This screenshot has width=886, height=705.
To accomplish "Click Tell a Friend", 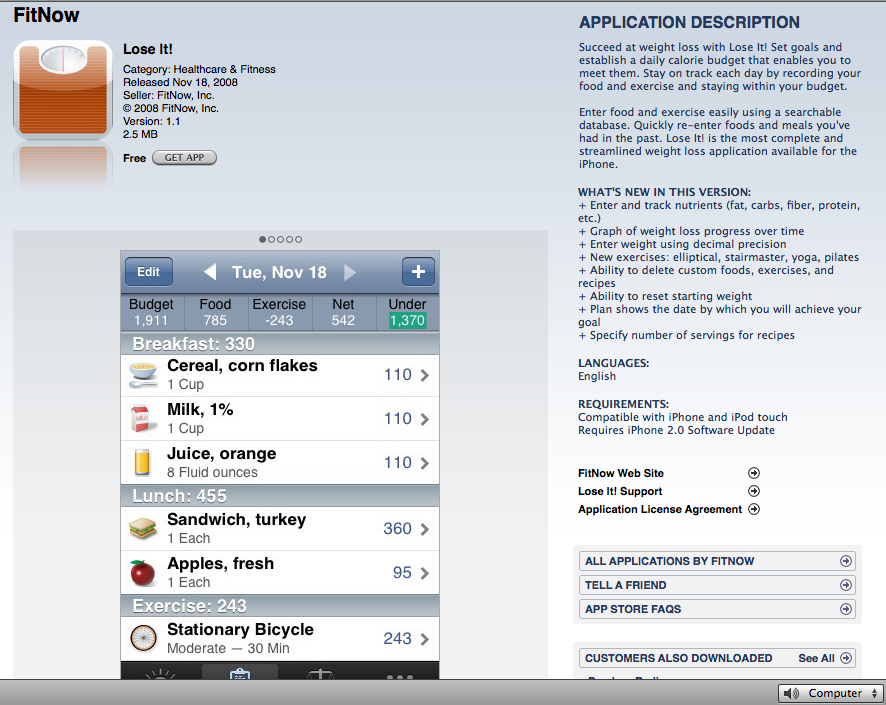I will click(716, 585).
